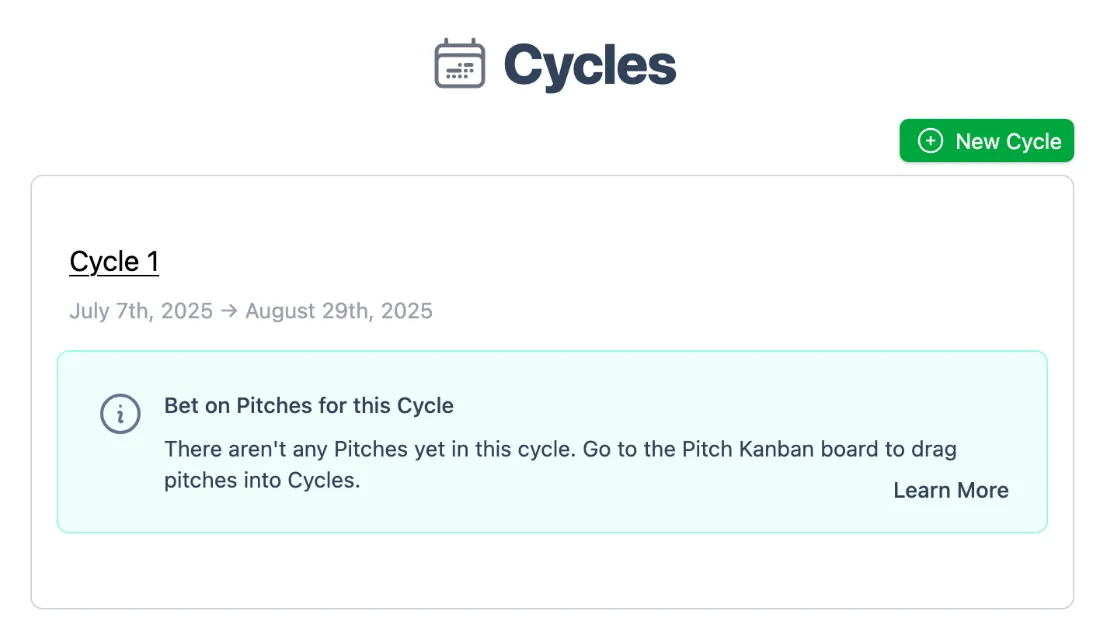Follow the Learn More link
The height and width of the screenshot is (632, 1100).
(951, 490)
